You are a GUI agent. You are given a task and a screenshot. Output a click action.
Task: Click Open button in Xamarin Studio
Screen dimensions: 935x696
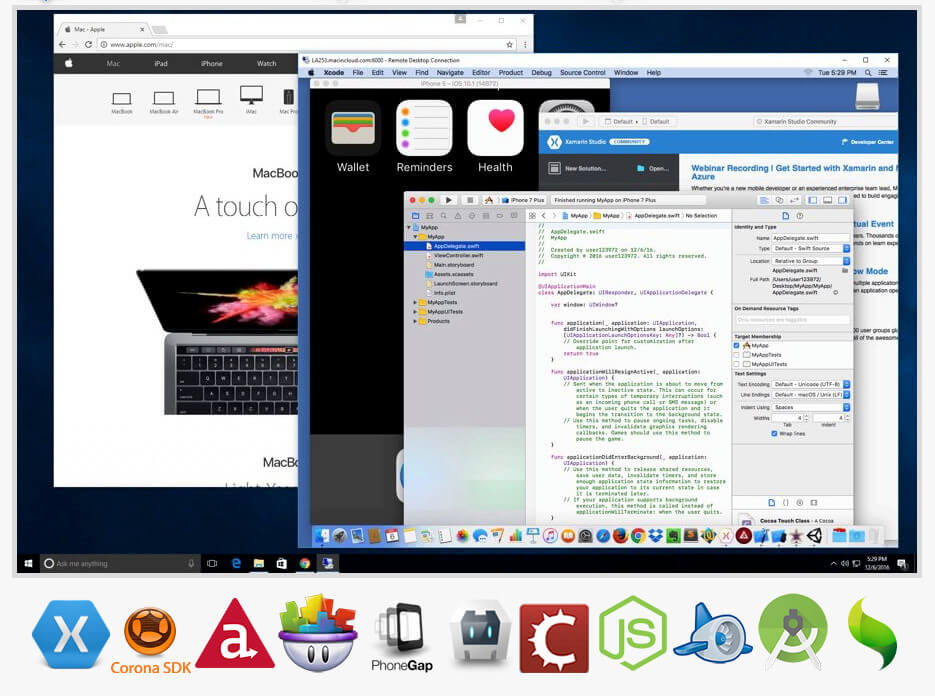(x=654, y=169)
